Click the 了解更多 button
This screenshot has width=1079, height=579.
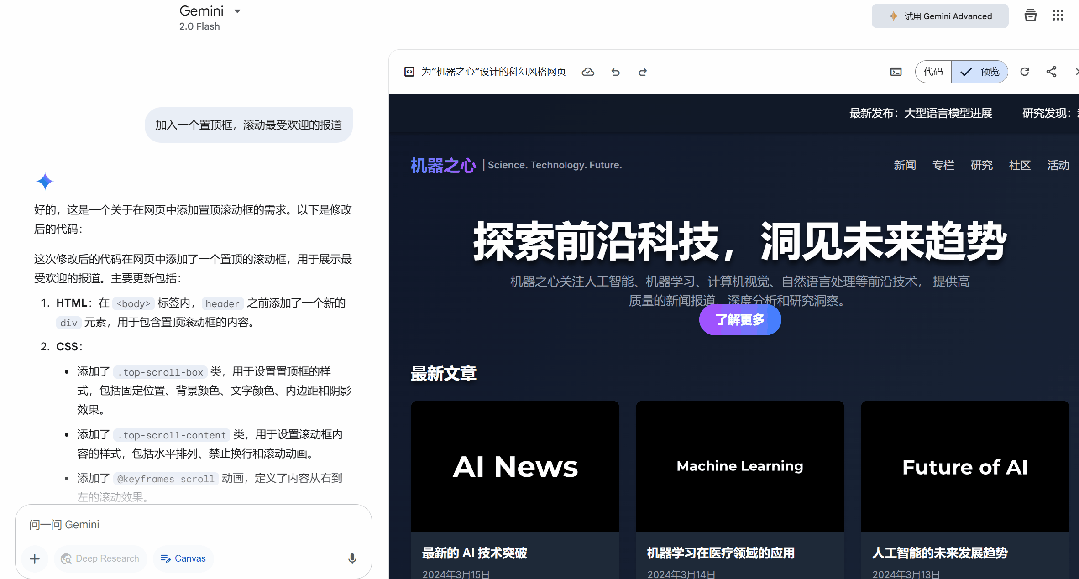[x=739, y=320]
